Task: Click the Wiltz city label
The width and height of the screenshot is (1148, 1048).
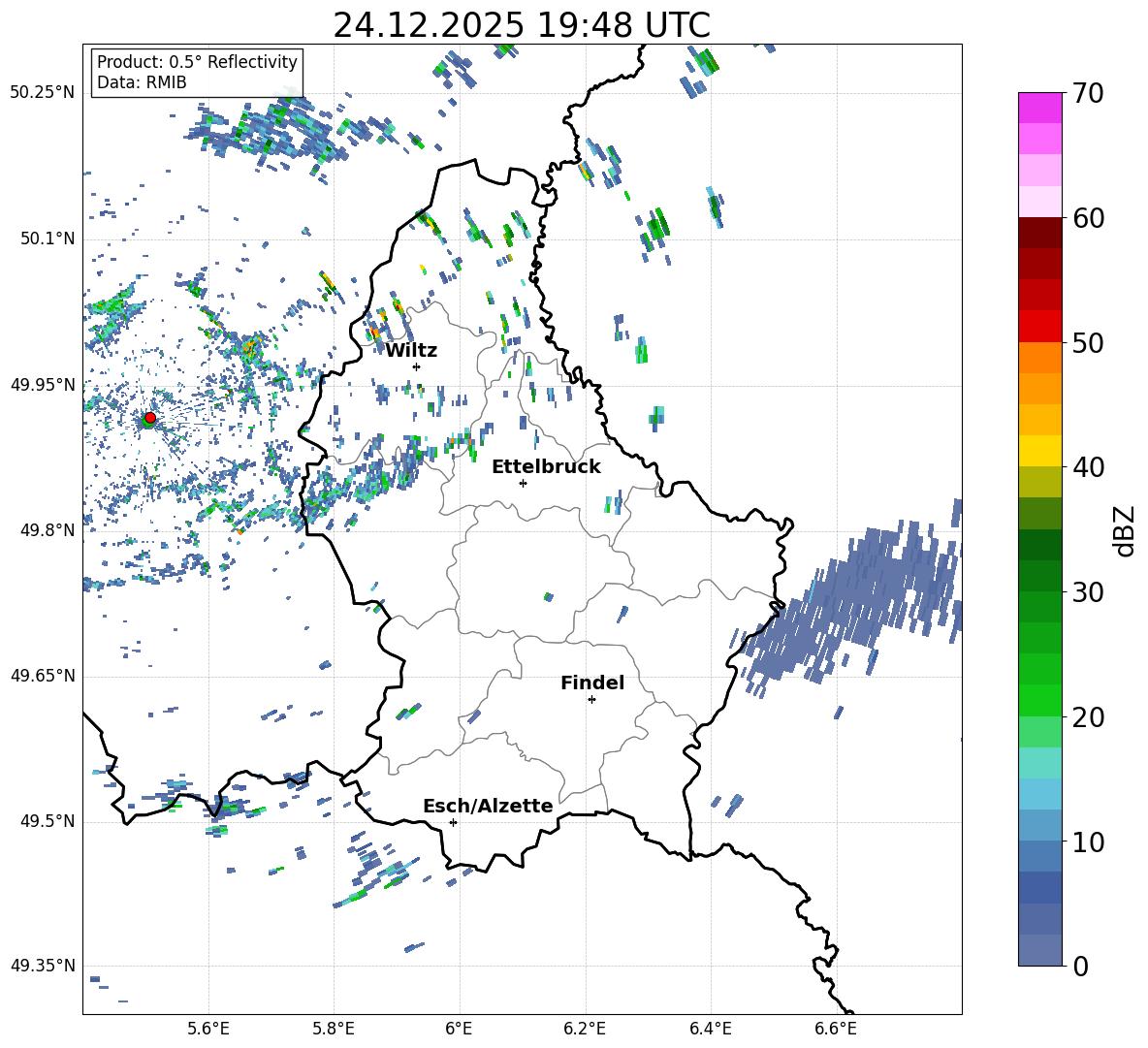Action: pyautogui.click(x=411, y=351)
